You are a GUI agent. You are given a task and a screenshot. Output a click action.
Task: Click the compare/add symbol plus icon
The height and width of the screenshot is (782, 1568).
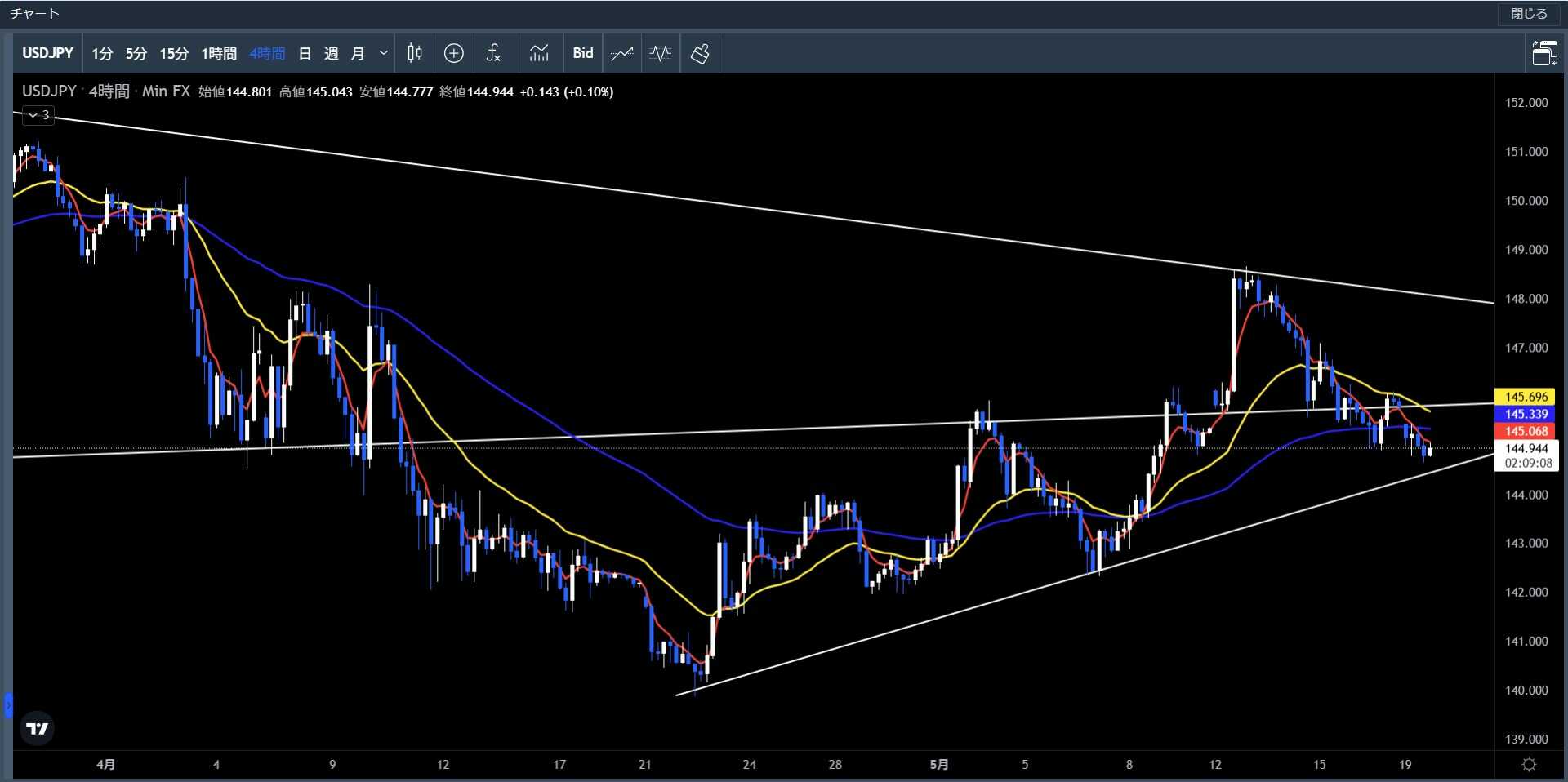(x=454, y=53)
